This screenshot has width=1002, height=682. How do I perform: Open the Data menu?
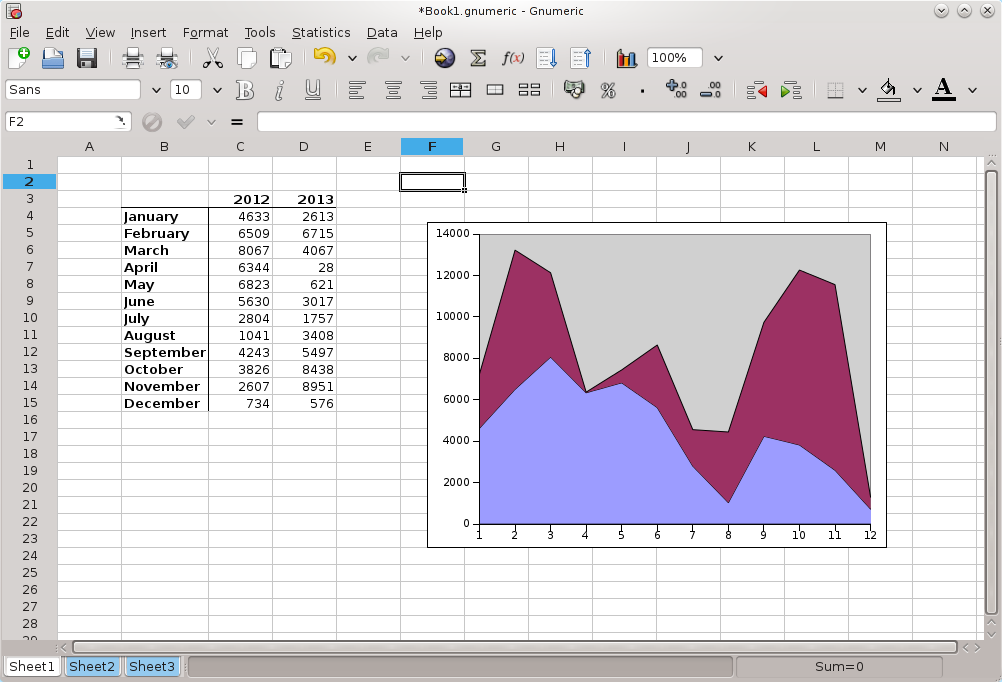point(382,33)
